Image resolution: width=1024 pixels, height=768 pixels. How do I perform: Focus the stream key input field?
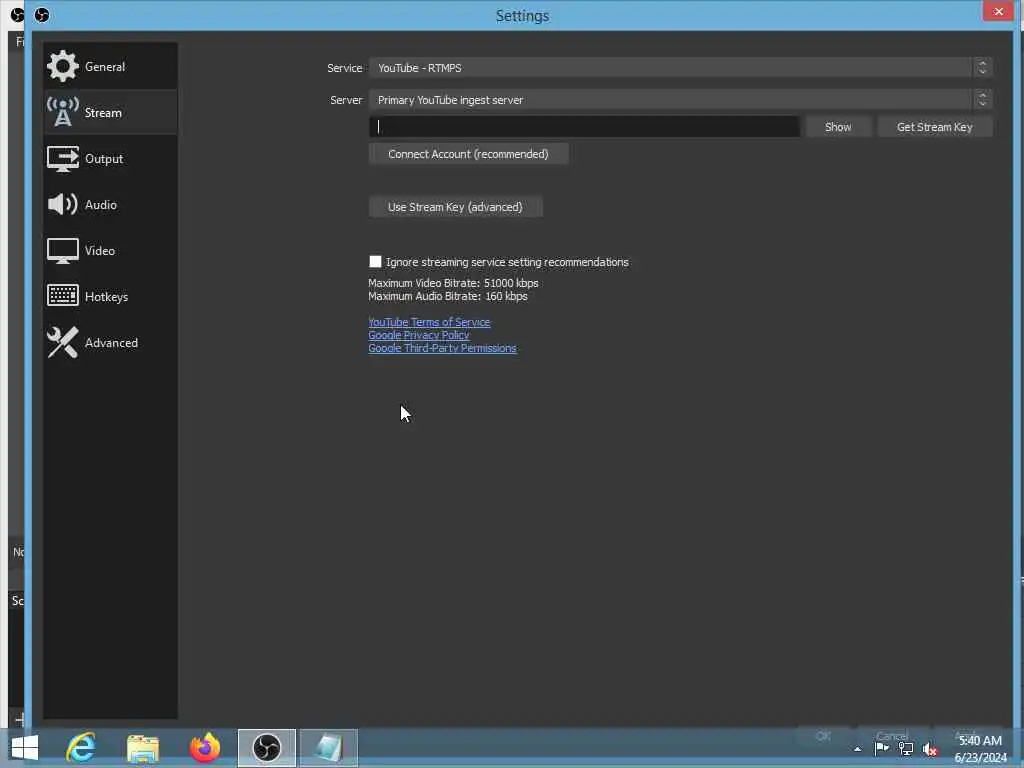pyautogui.click(x=584, y=127)
